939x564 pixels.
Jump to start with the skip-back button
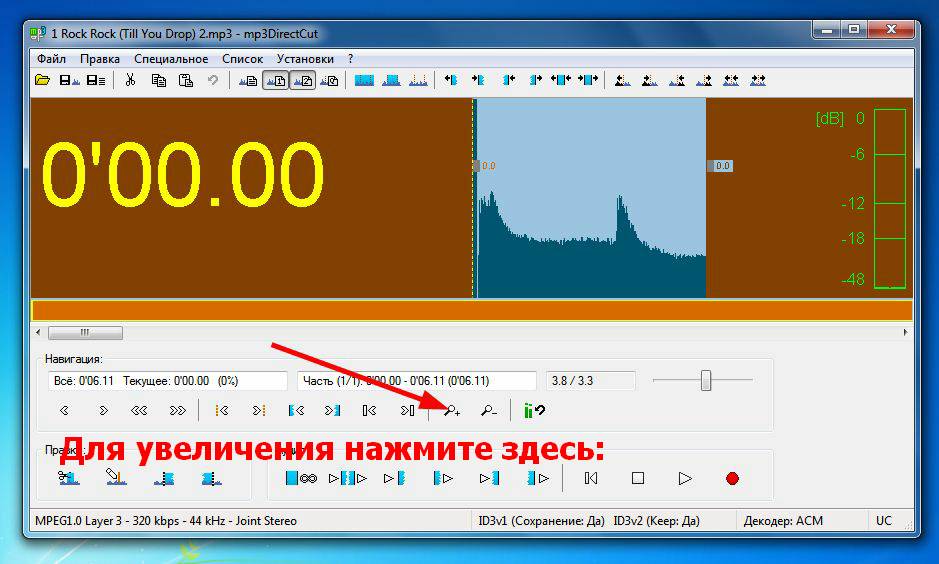coord(590,478)
